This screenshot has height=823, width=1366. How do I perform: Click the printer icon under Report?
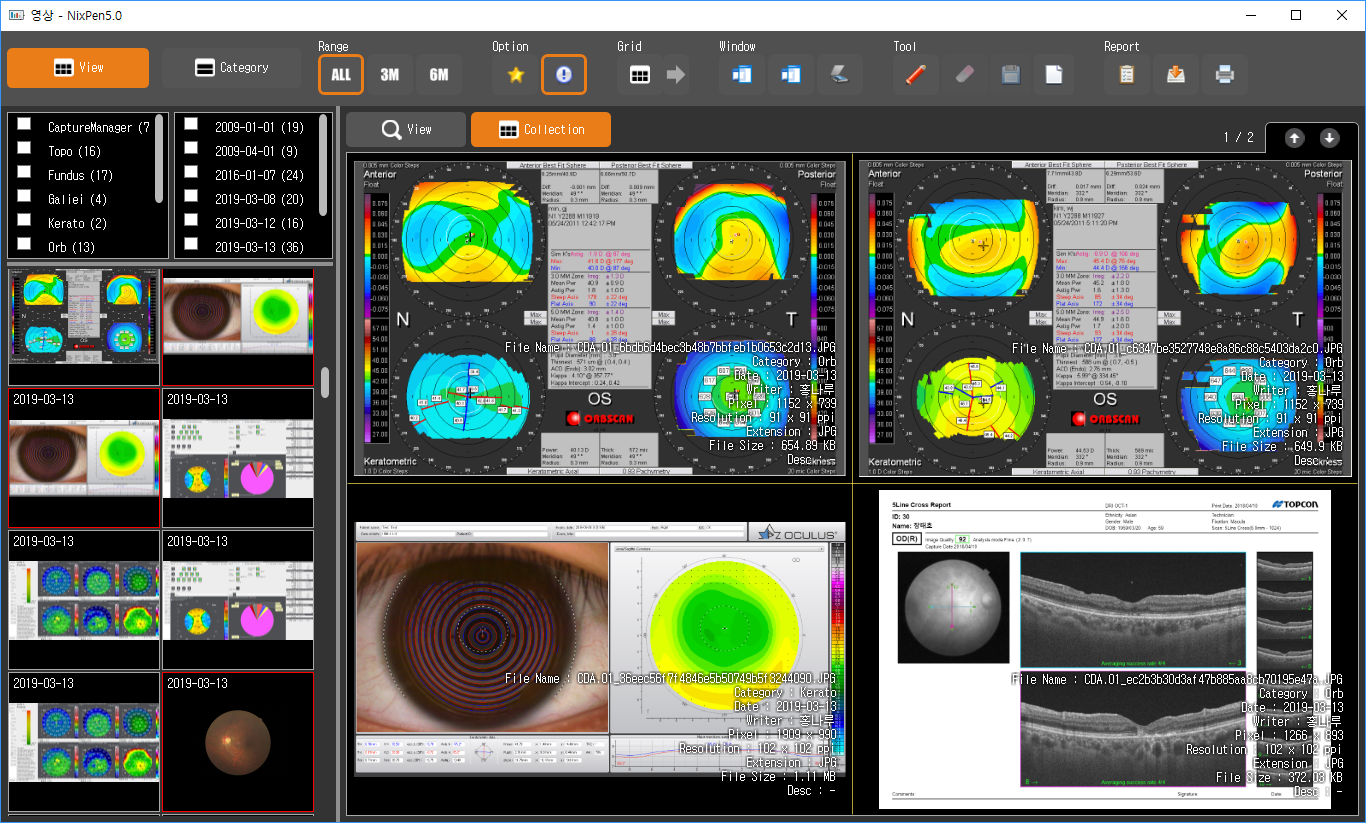(1224, 75)
